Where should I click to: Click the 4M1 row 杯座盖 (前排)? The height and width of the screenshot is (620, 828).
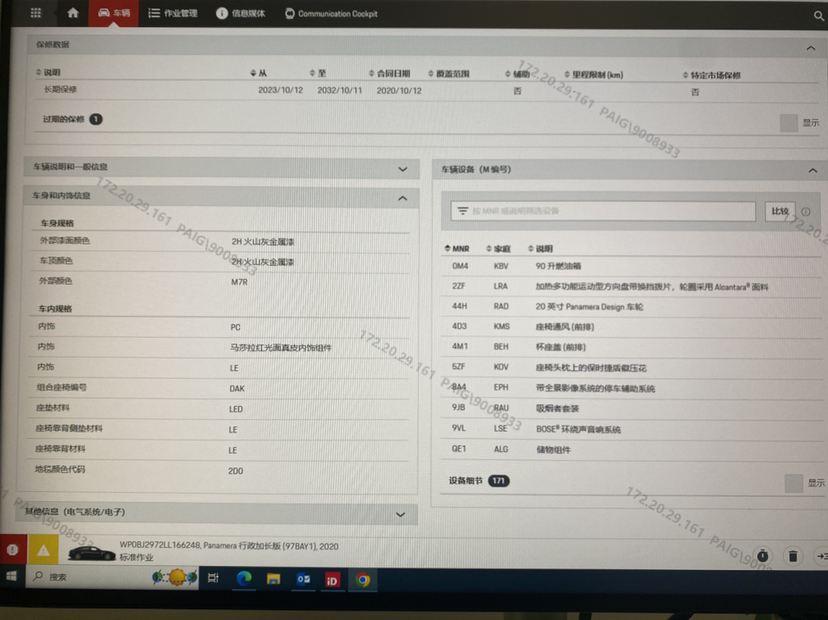[631, 346]
